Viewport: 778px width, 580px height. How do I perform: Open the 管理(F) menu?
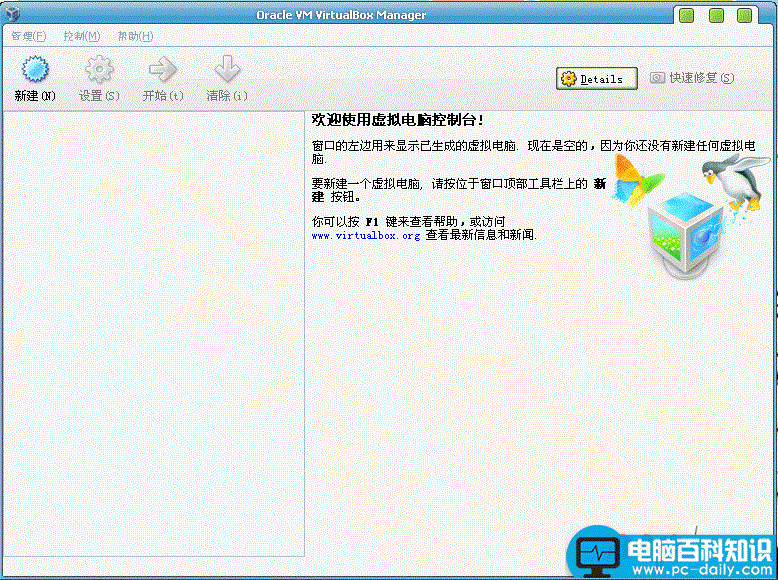[x=28, y=36]
